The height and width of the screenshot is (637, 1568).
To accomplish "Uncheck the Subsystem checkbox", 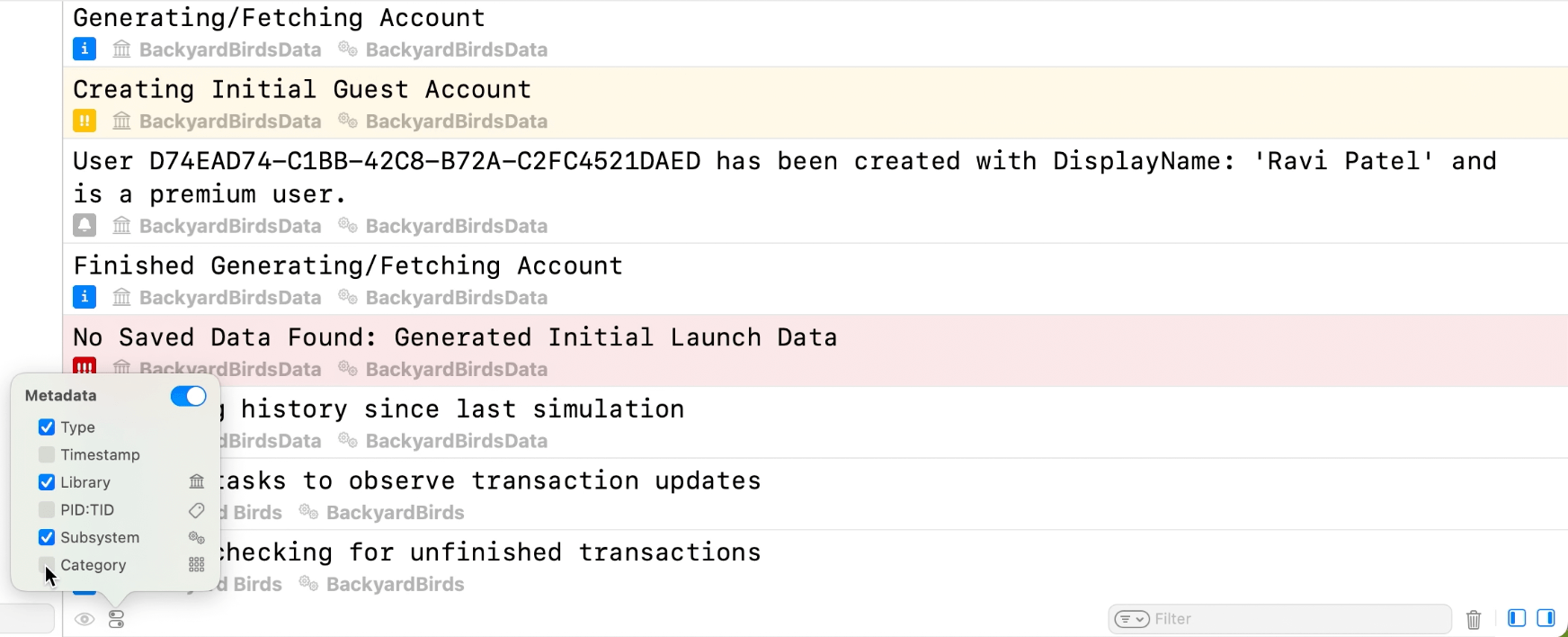I will click(47, 537).
